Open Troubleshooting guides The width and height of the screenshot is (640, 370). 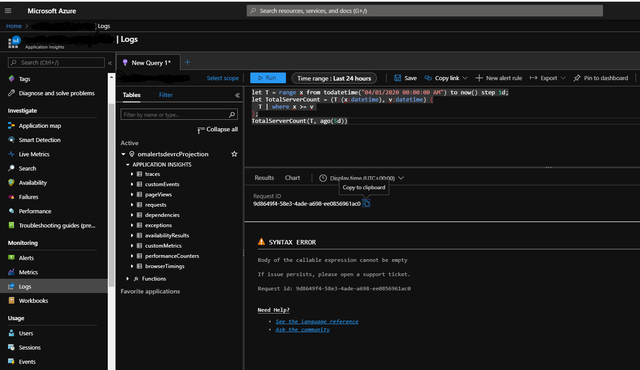(57, 226)
